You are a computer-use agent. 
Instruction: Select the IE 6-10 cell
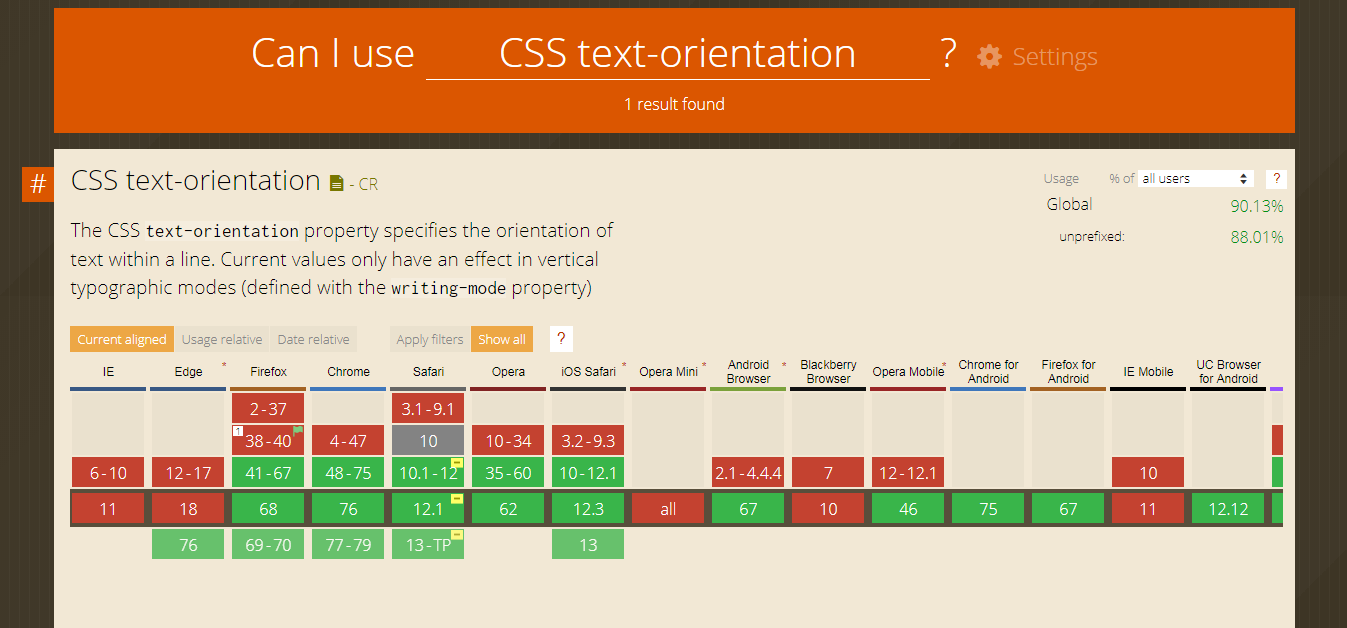click(x=108, y=473)
